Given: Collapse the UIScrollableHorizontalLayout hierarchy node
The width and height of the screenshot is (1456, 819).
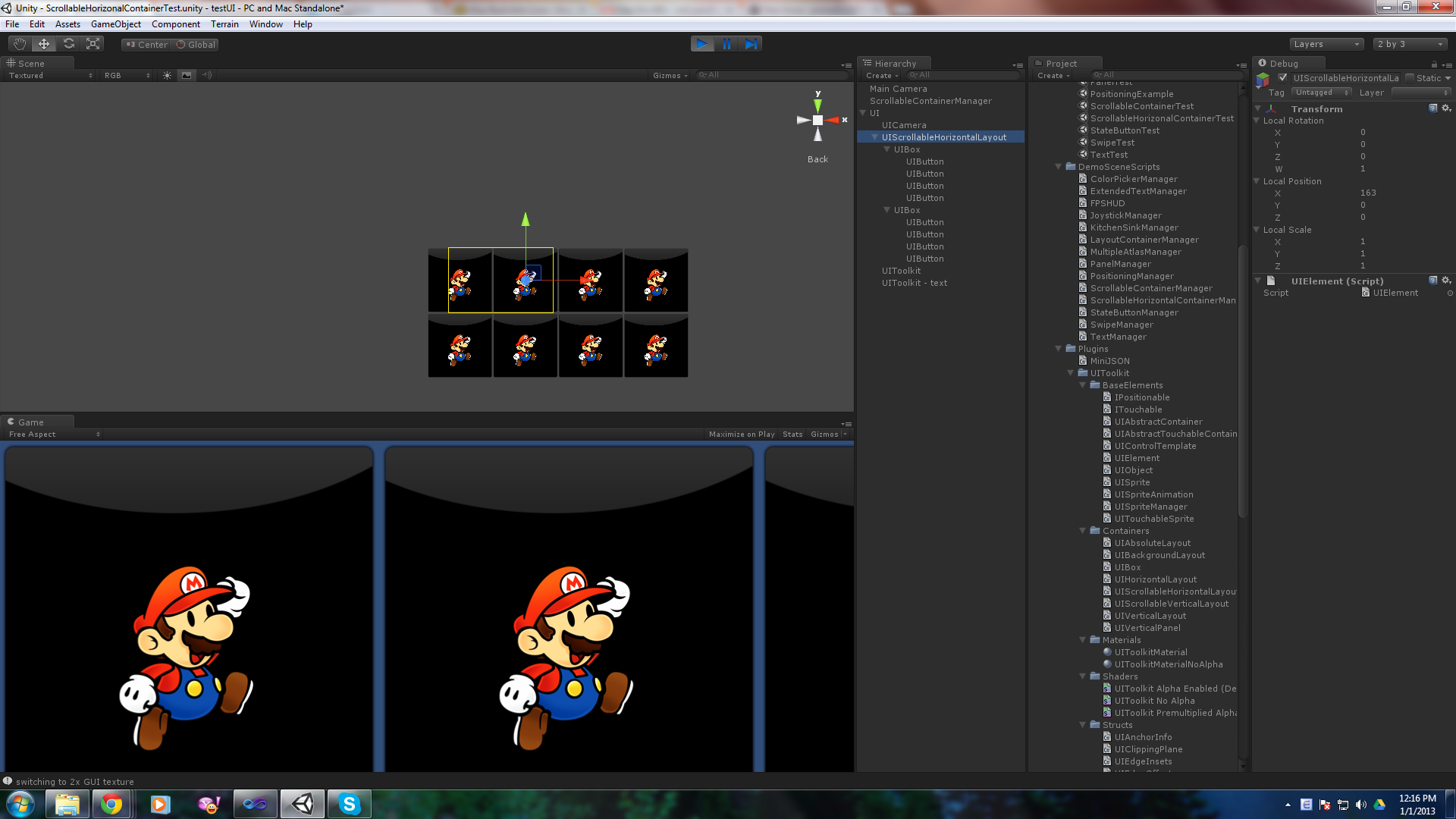Looking at the screenshot, I should (x=875, y=137).
